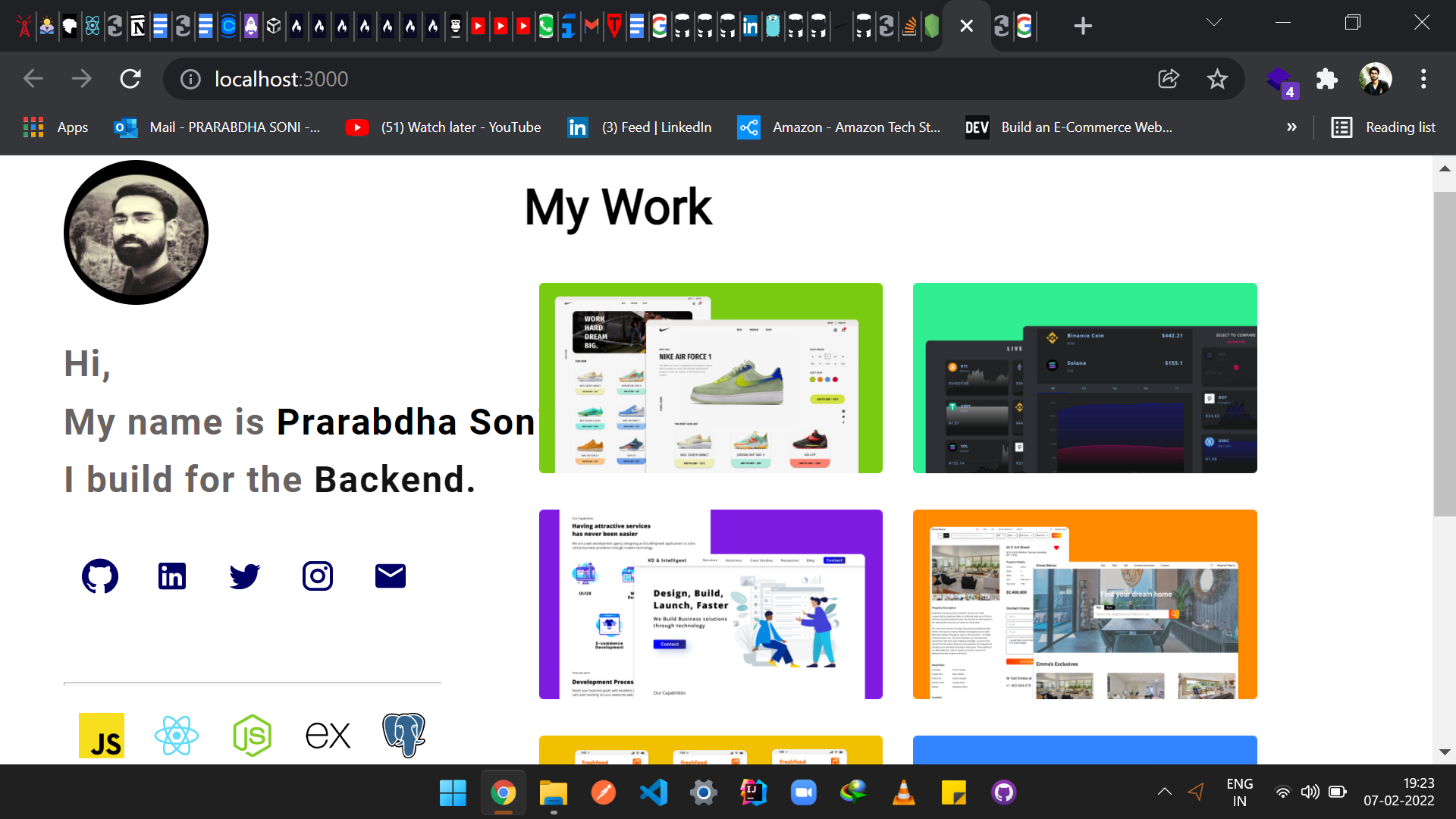Open the Instagram icon link
Image resolution: width=1456 pixels, height=819 pixels.
click(318, 576)
